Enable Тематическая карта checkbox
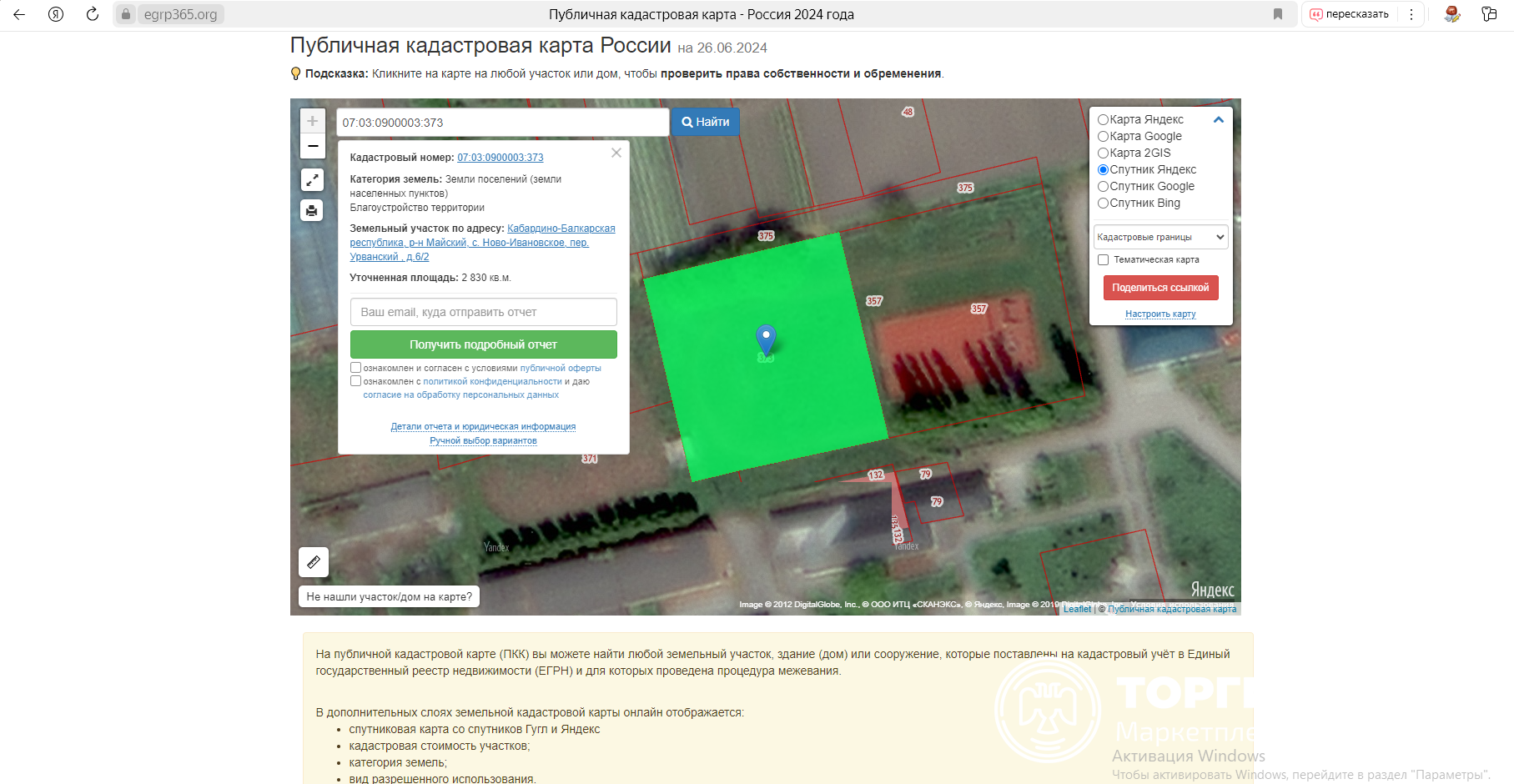 click(1104, 260)
